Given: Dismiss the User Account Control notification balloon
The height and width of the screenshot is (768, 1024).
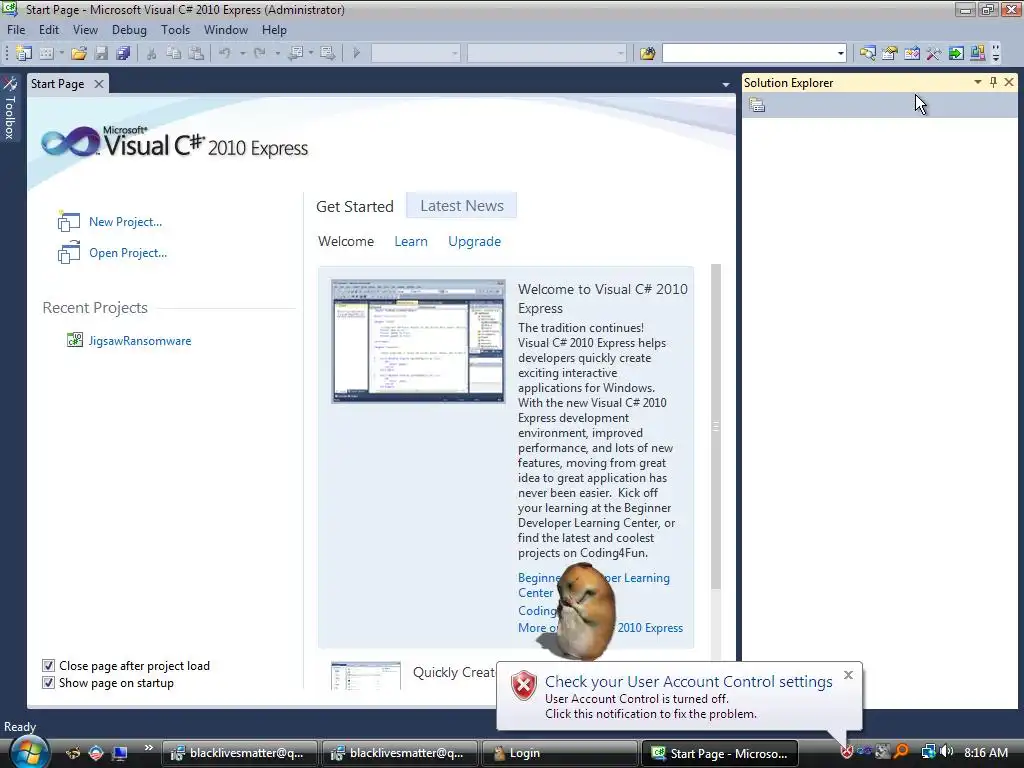Looking at the screenshot, I should click(x=848, y=675).
